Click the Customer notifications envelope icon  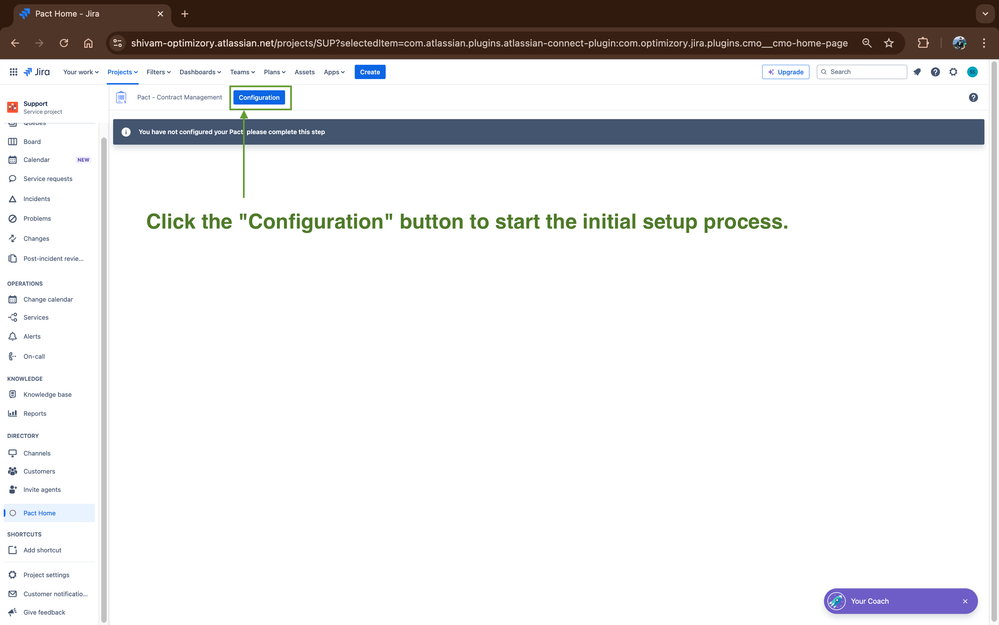[x=12, y=594]
